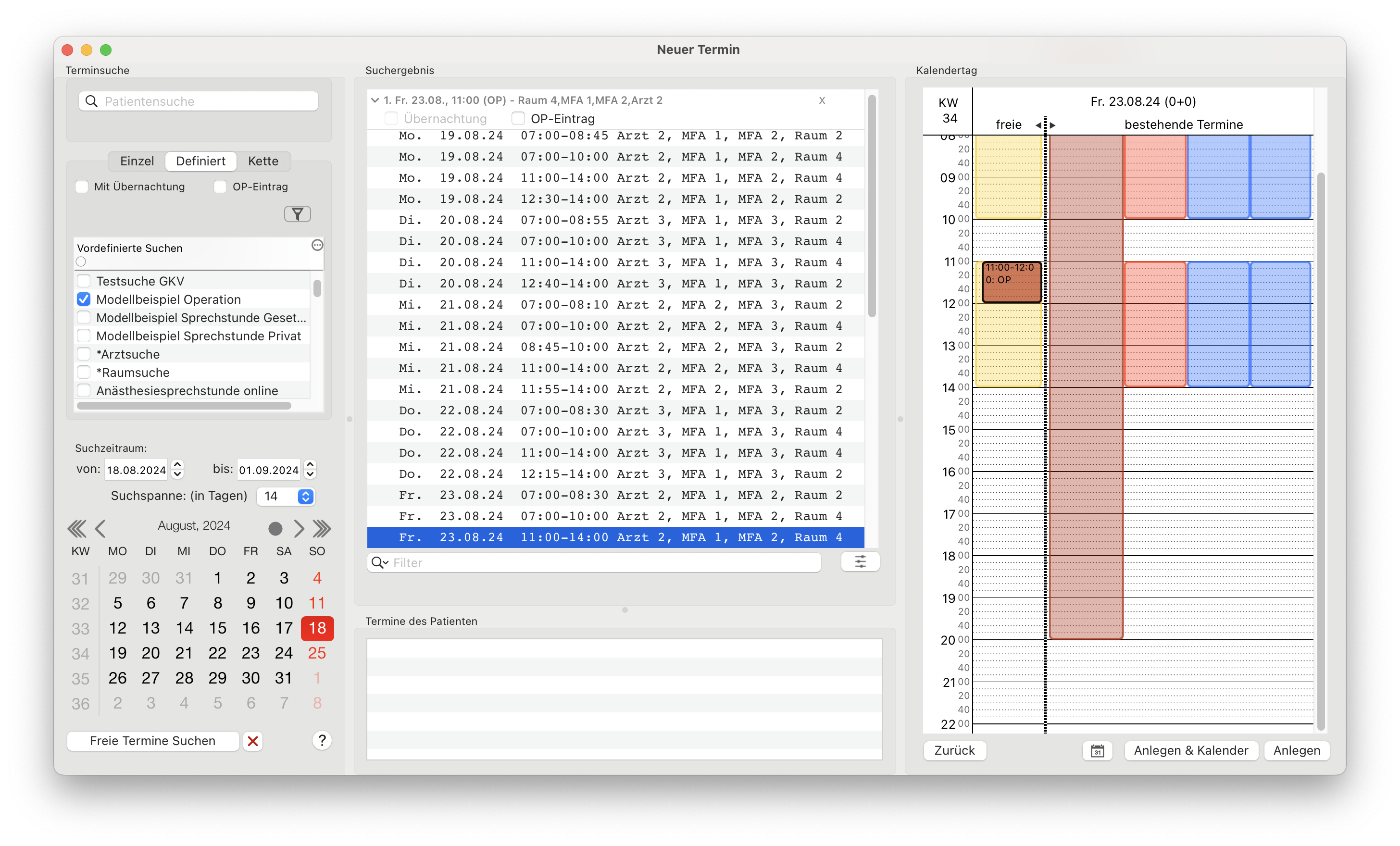Image resolution: width=1400 pixels, height=846 pixels.
Task: Open the calendar icon beside Anlegen & Kalender
Action: click(1097, 750)
